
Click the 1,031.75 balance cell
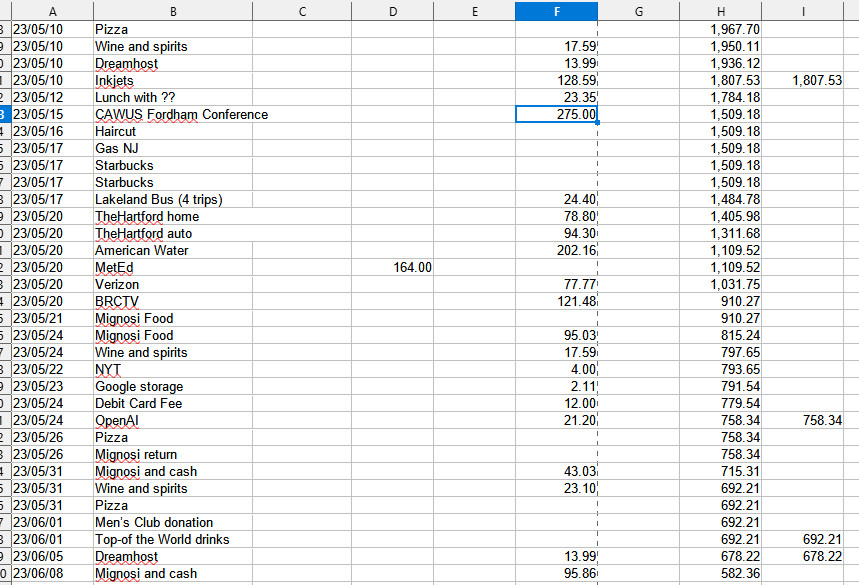click(721, 284)
